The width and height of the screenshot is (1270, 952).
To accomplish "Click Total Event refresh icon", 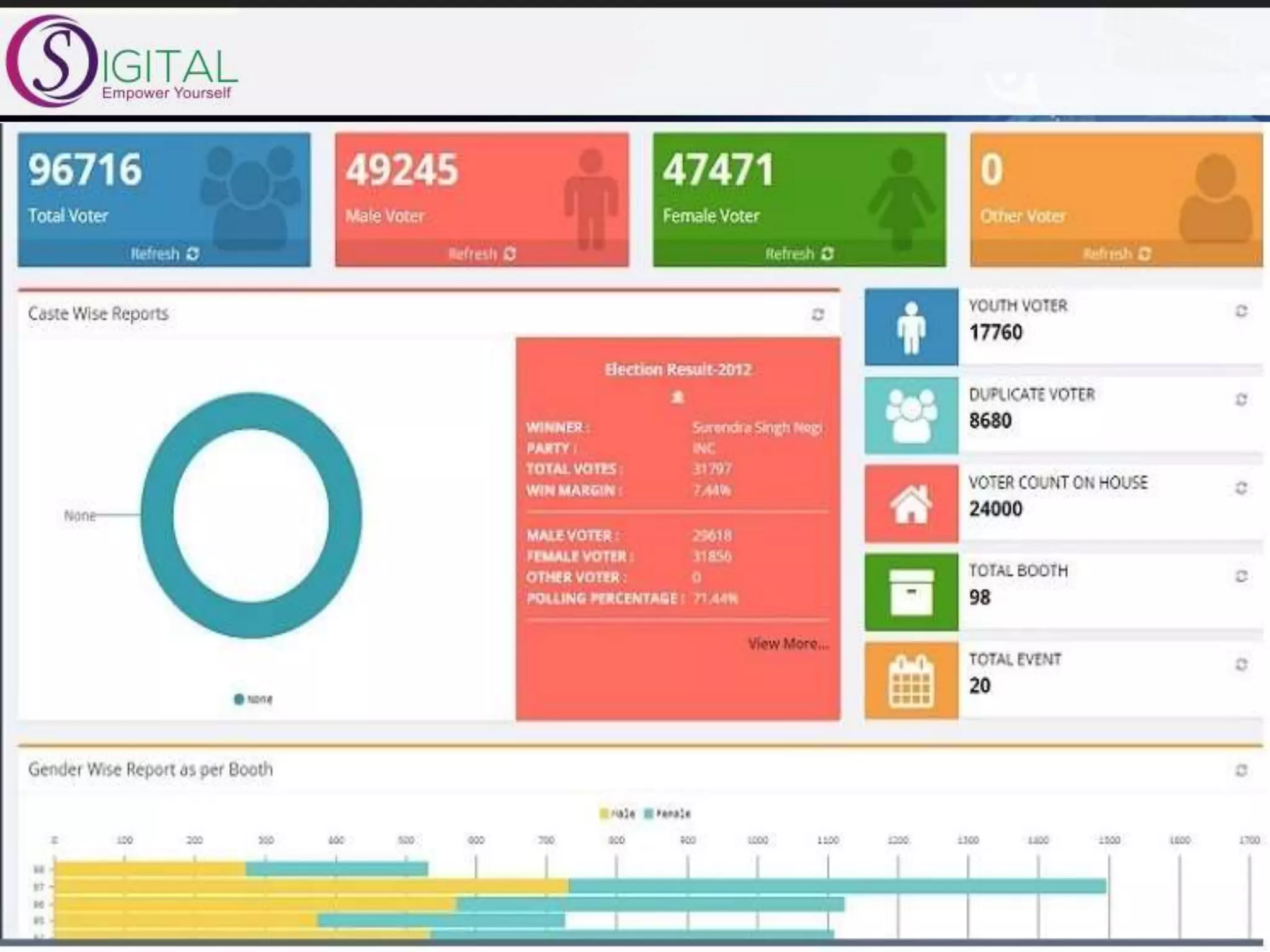I will pos(1241,664).
